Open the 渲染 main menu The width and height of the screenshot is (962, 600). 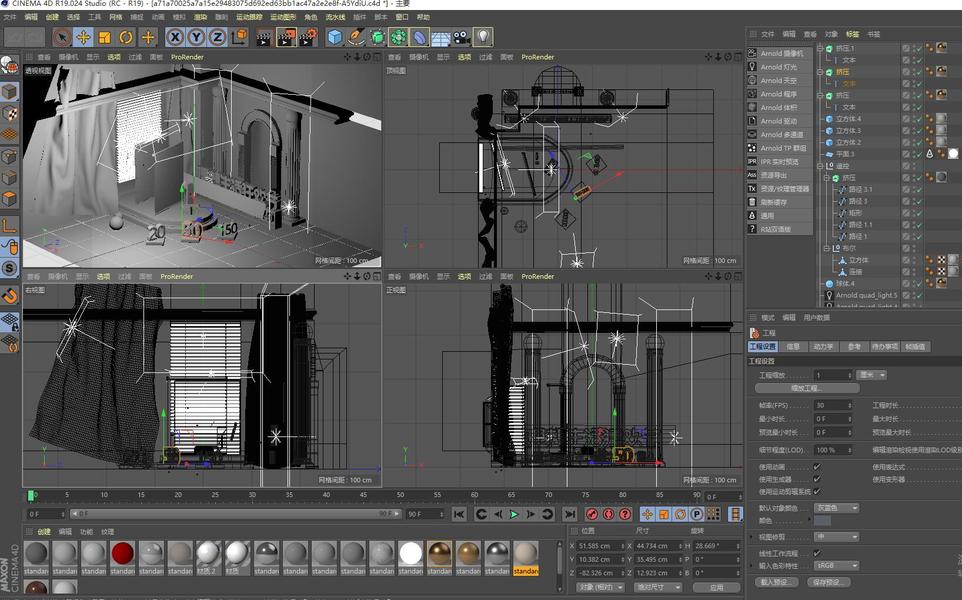[x=200, y=17]
